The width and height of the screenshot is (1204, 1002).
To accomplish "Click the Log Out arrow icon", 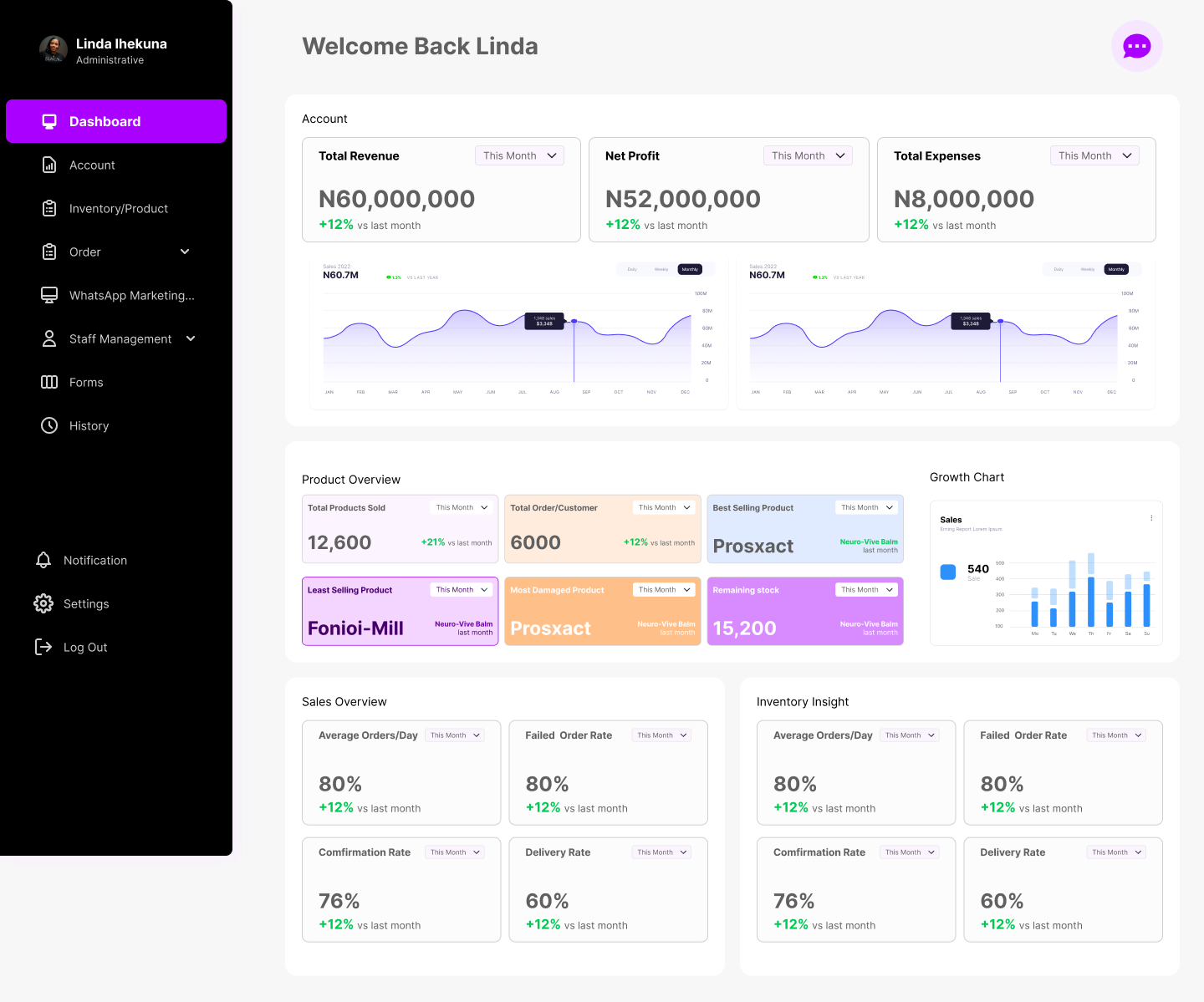I will [43, 647].
